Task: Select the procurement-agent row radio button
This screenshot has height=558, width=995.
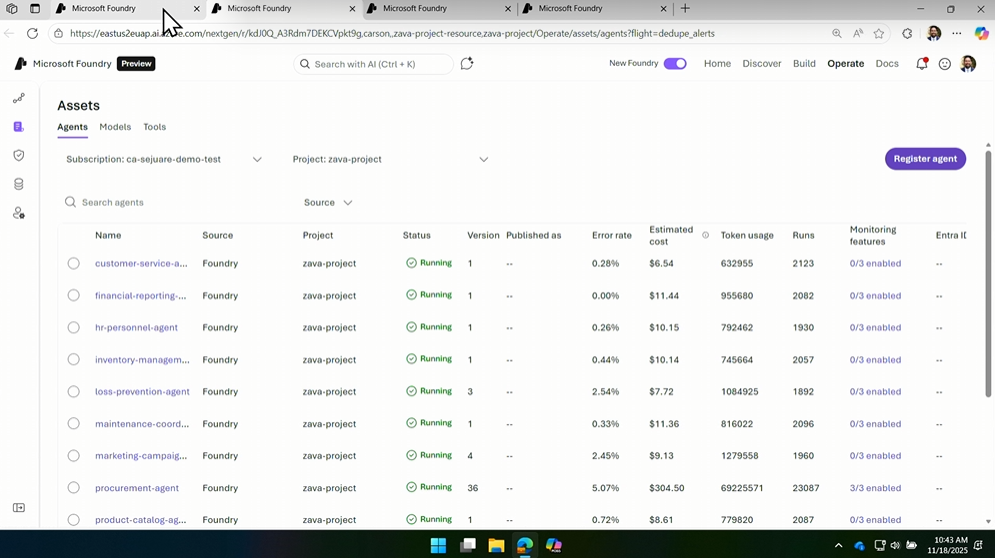Action: pyautogui.click(x=73, y=488)
